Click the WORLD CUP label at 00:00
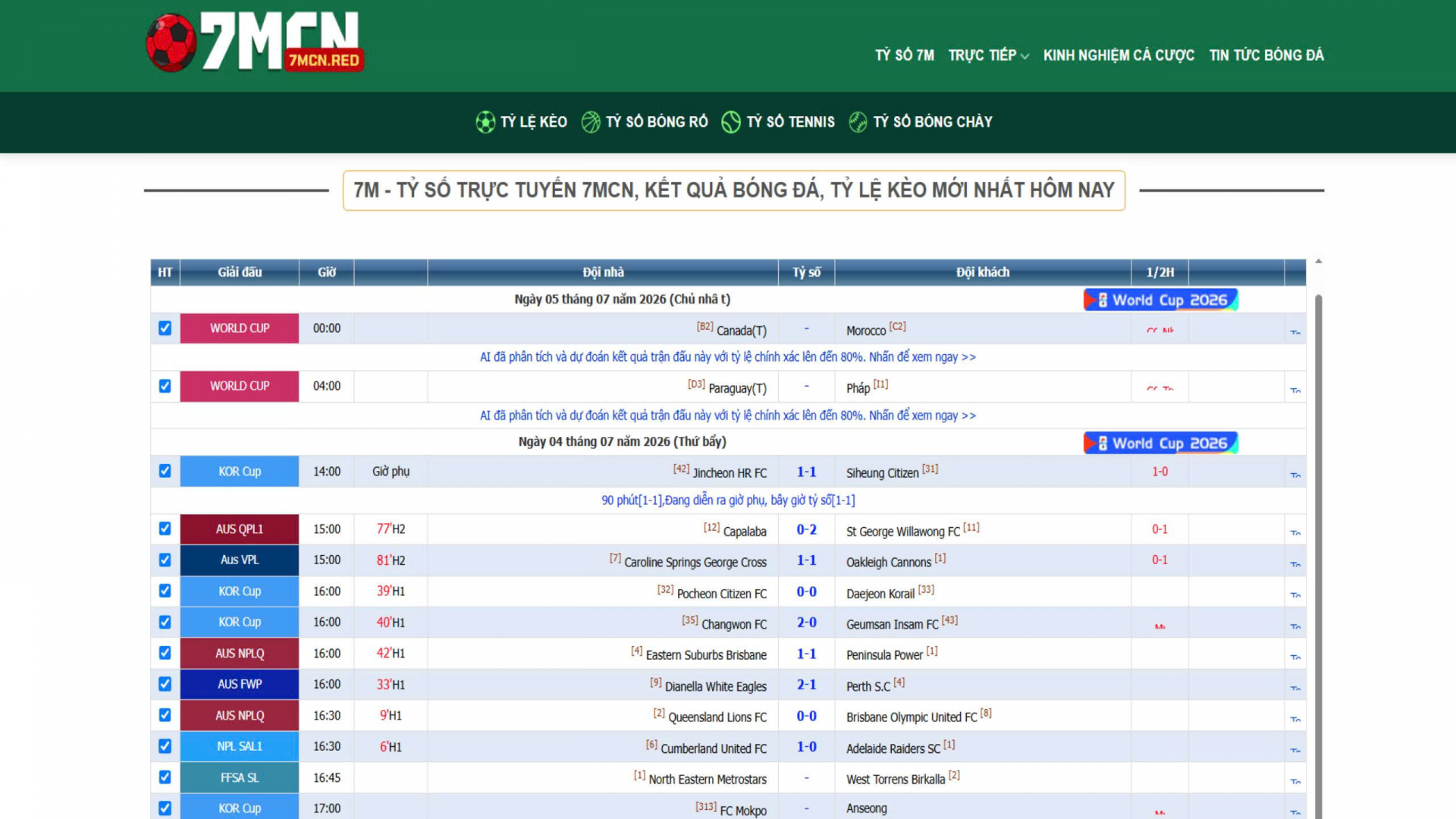The width and height of the screenshot is (1456, 819). click(x=240, y=328)
